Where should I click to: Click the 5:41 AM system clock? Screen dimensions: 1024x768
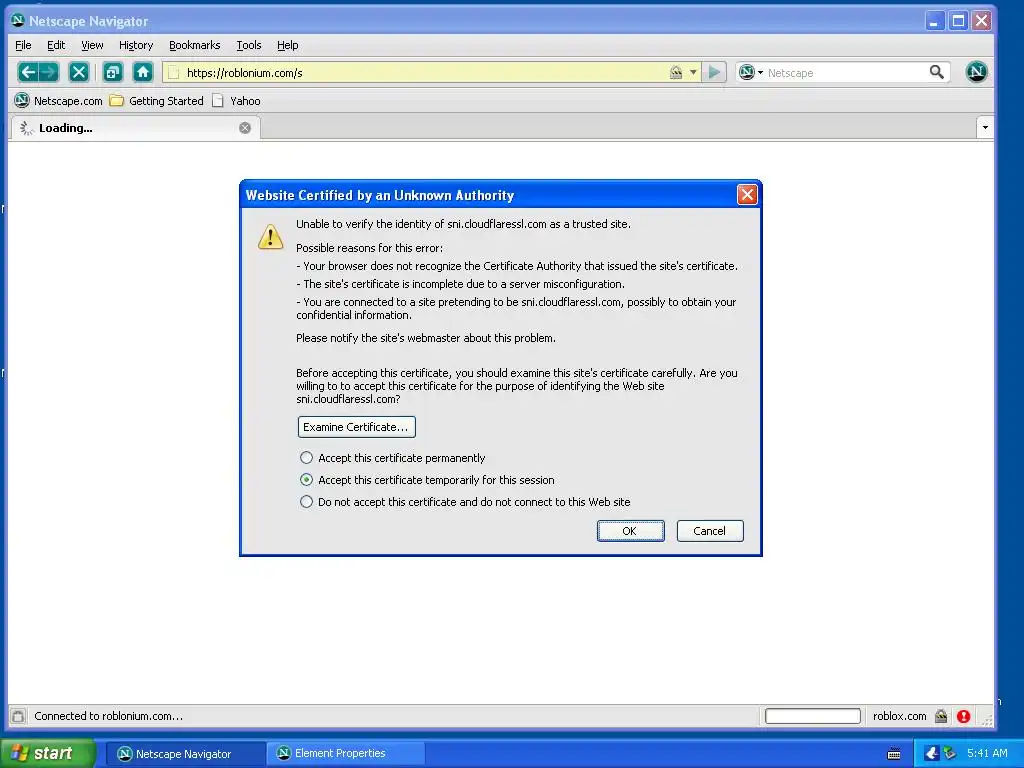[987, 754]
